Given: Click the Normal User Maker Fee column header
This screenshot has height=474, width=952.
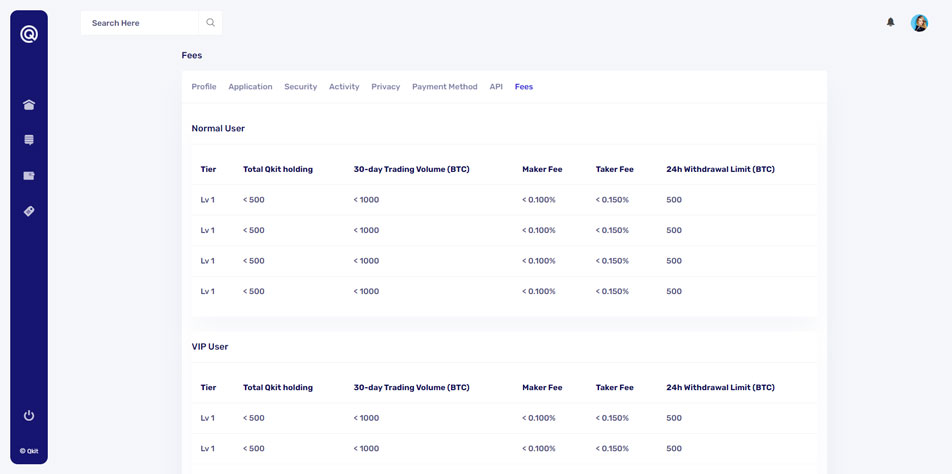Looking at the screenshot, I should 542,169.
